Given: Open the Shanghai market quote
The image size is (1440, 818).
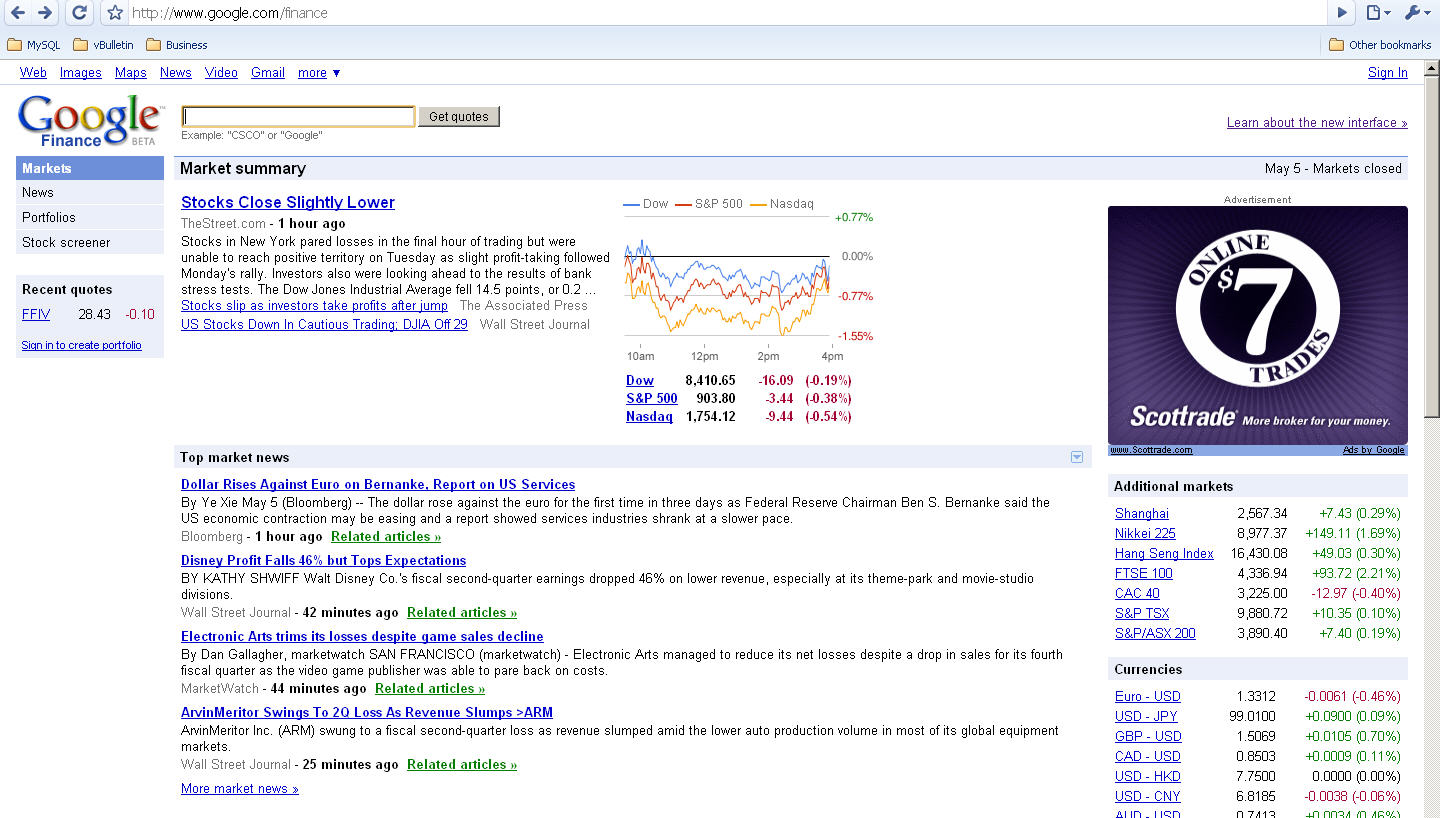Looking at the screenshot, I should coord(1142,514).
